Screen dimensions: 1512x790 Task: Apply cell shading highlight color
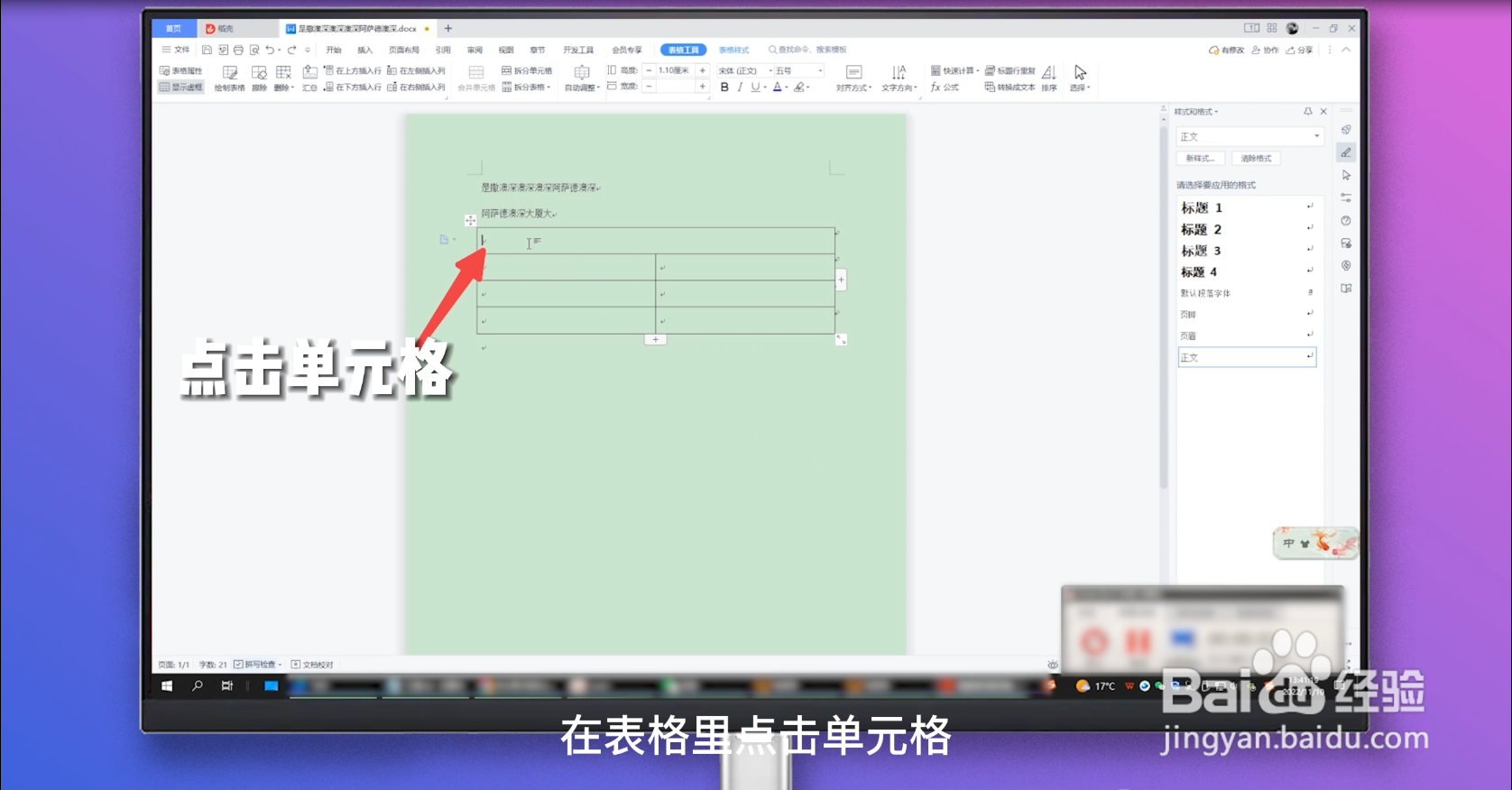799,87
